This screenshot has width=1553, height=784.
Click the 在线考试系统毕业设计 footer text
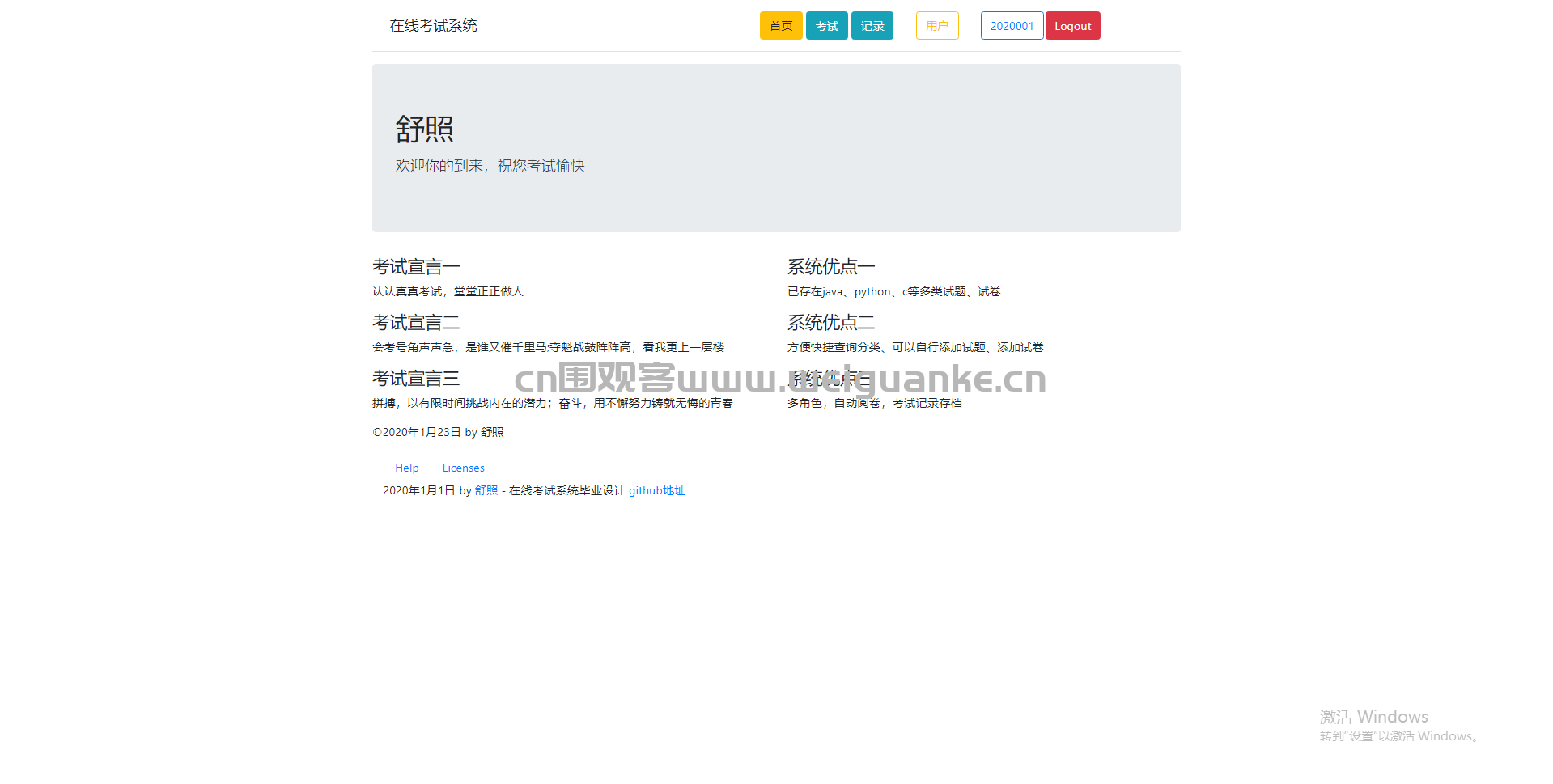click(x=566, y=490)
